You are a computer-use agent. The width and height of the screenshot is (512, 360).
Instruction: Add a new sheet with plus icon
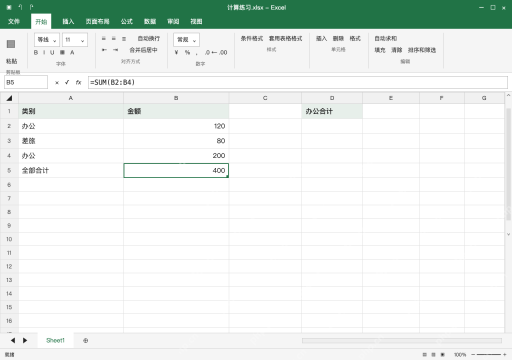85,340
